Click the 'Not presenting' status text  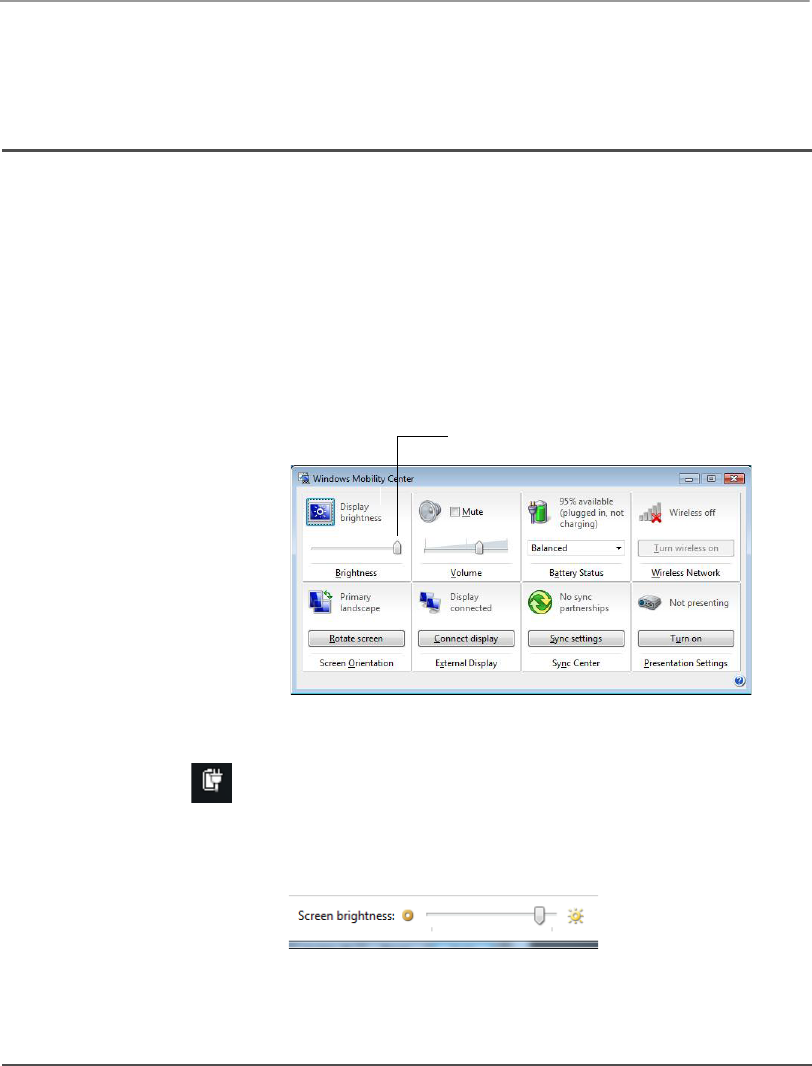698,602
